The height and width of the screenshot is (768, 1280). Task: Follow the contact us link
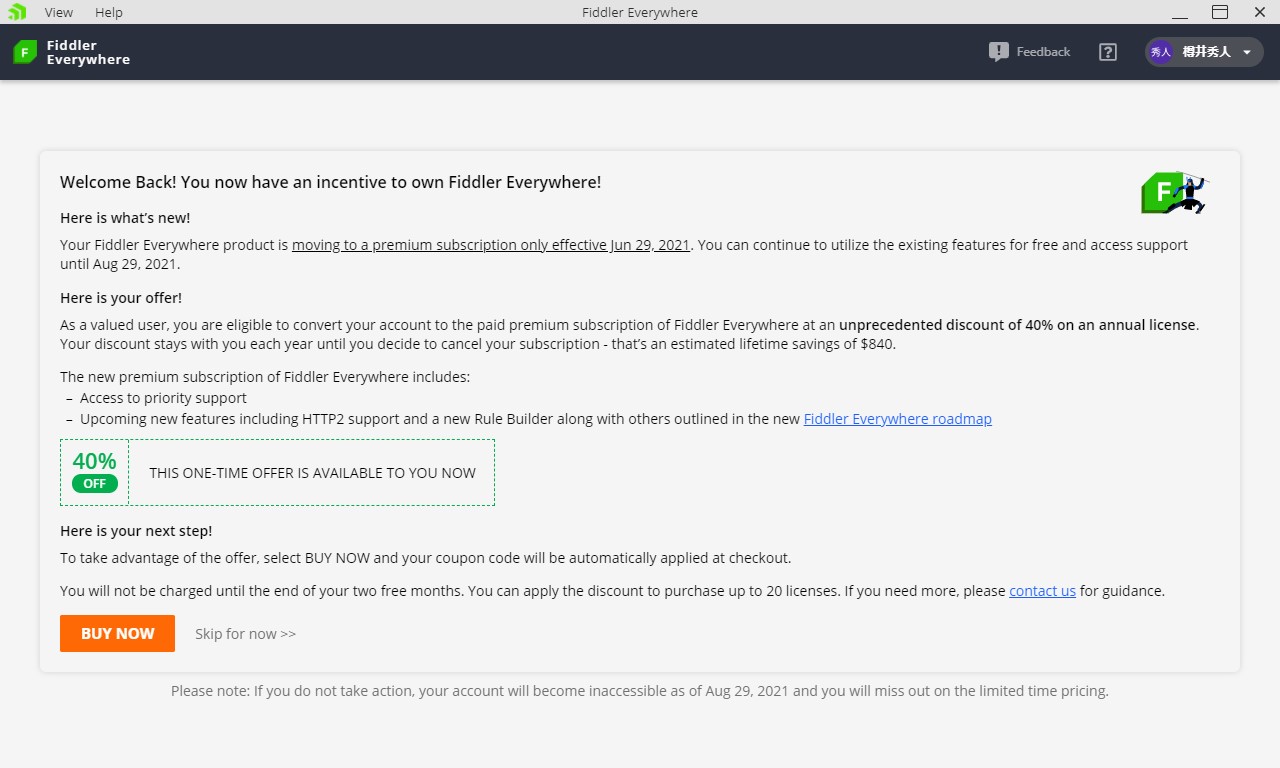[1042, 591]
